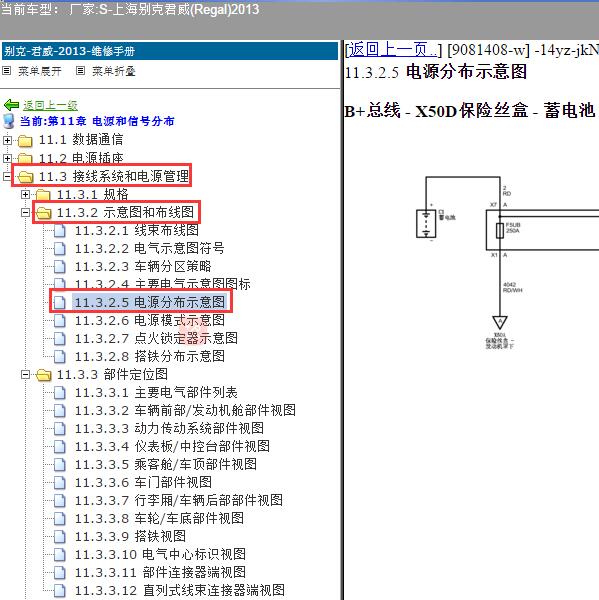
Task: Click the F5UB 250A fuse in diagram
Action: tap(499, 231)
